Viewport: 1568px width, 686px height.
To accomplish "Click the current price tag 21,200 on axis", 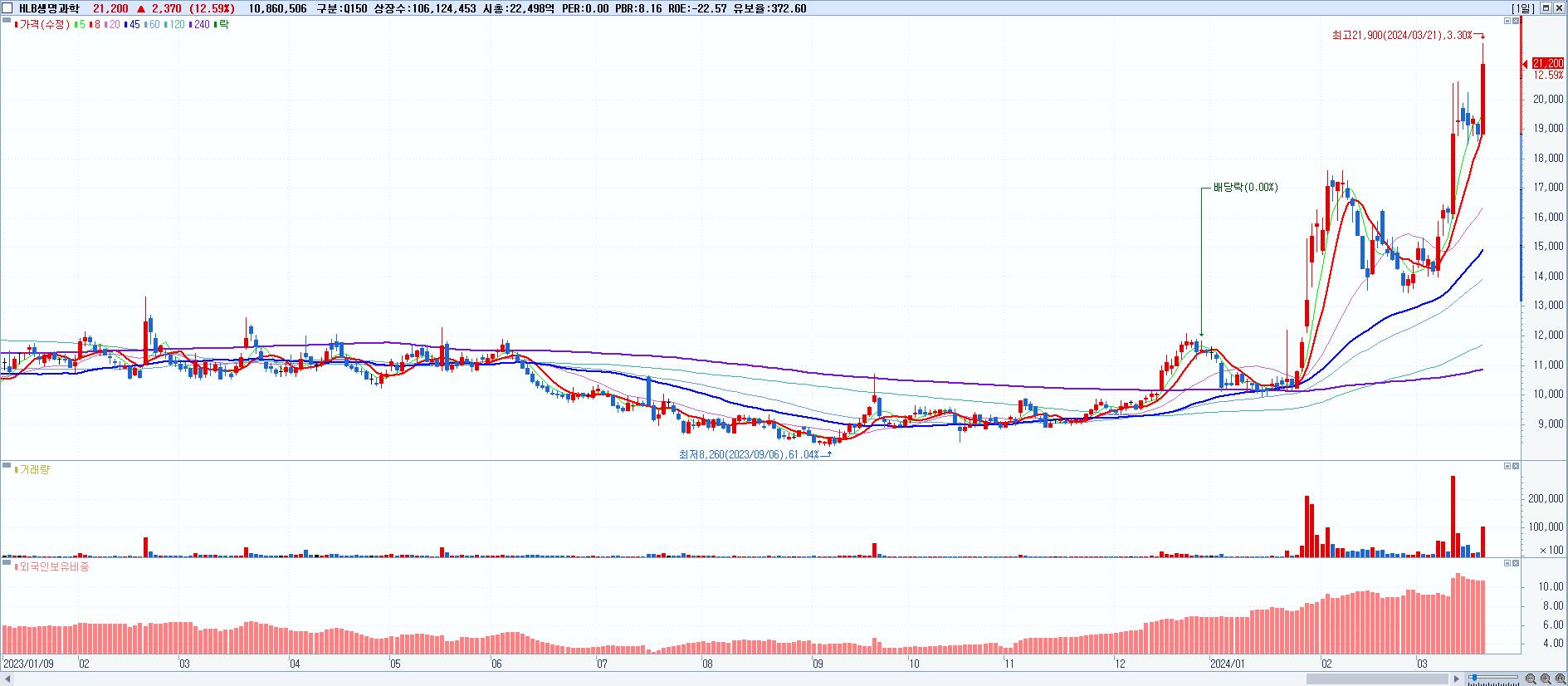I will coord(1547,63).
